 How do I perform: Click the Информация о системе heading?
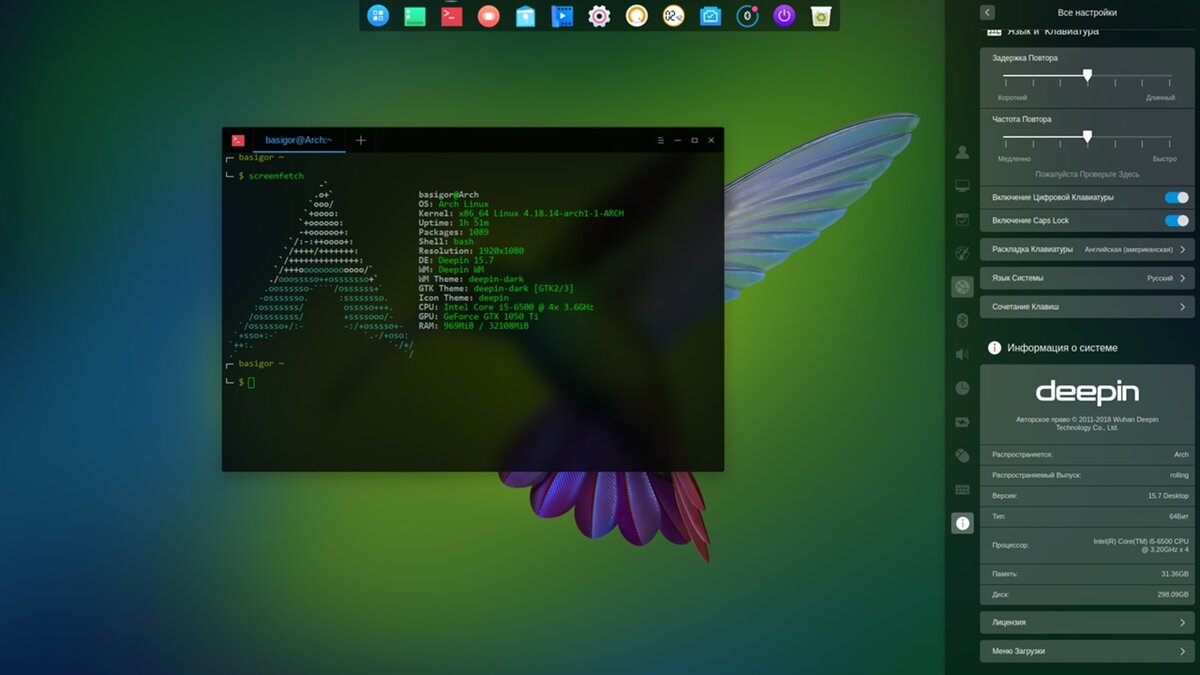click(x=1063, y=348)
